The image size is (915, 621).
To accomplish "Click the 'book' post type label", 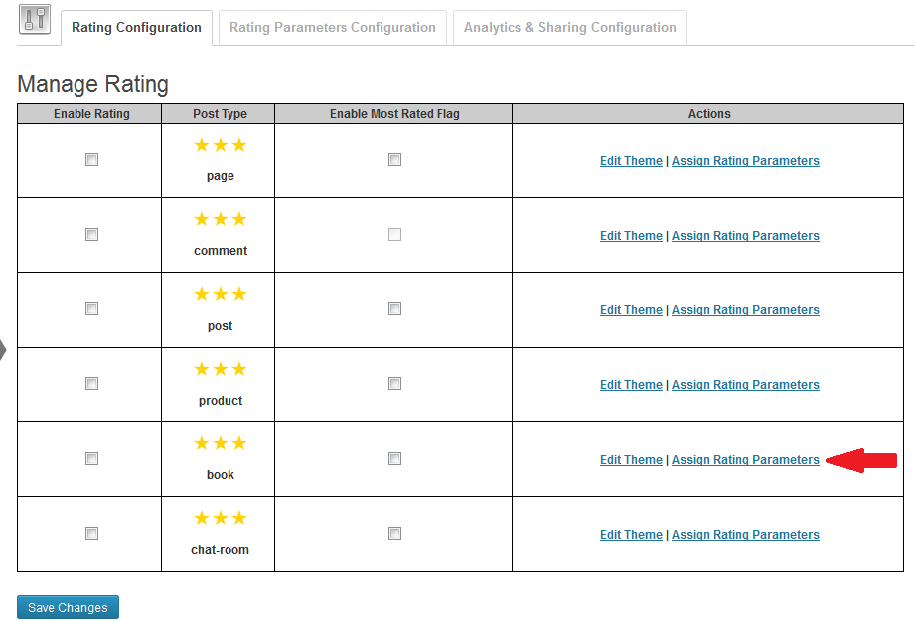I will click(220, 475).
